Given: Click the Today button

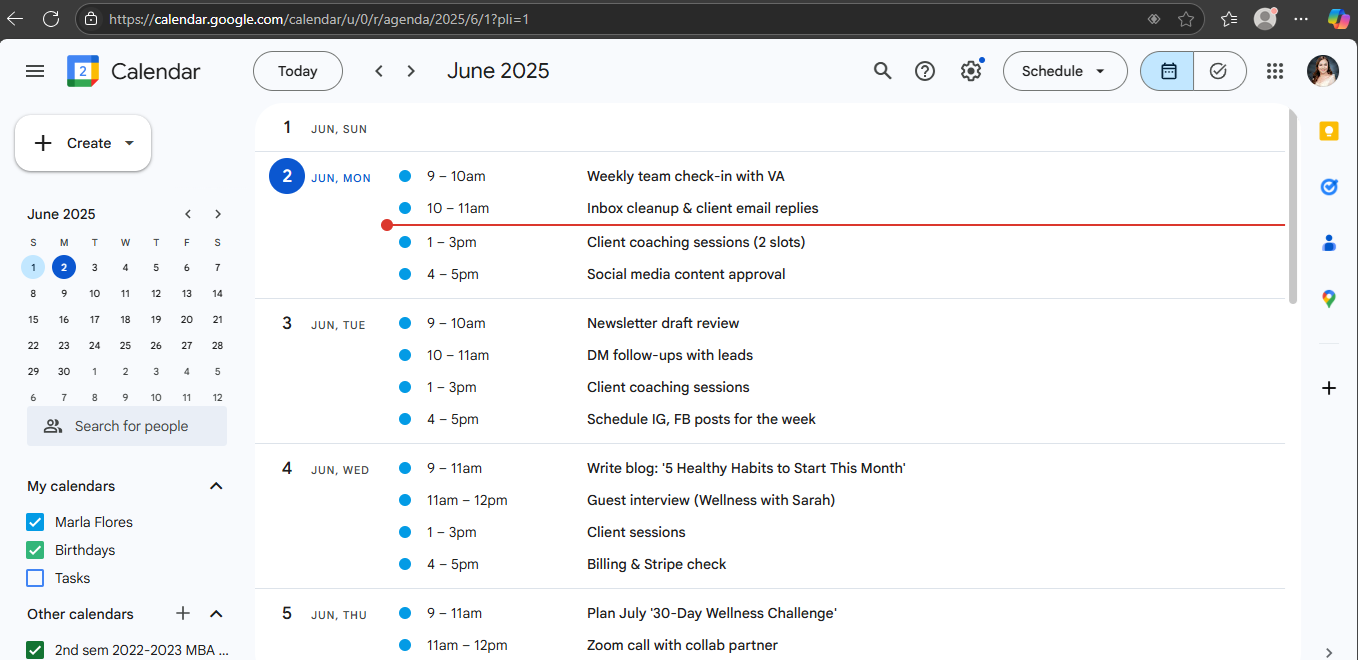Looking at the screenshot, I should [x=298, y=71].
